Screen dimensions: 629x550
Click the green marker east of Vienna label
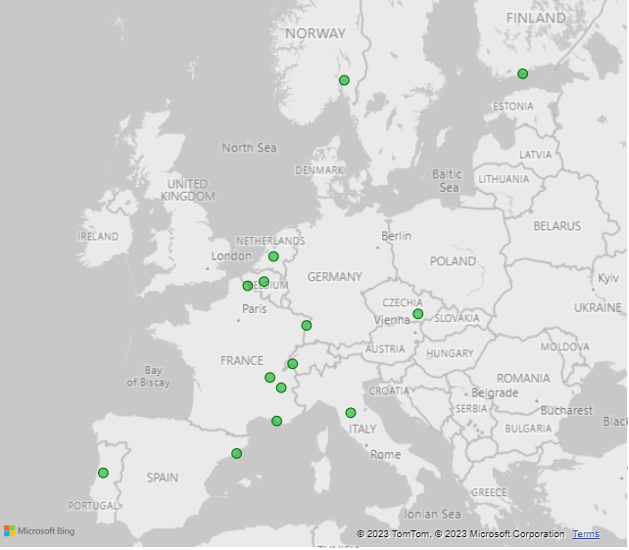pos(418,314)
